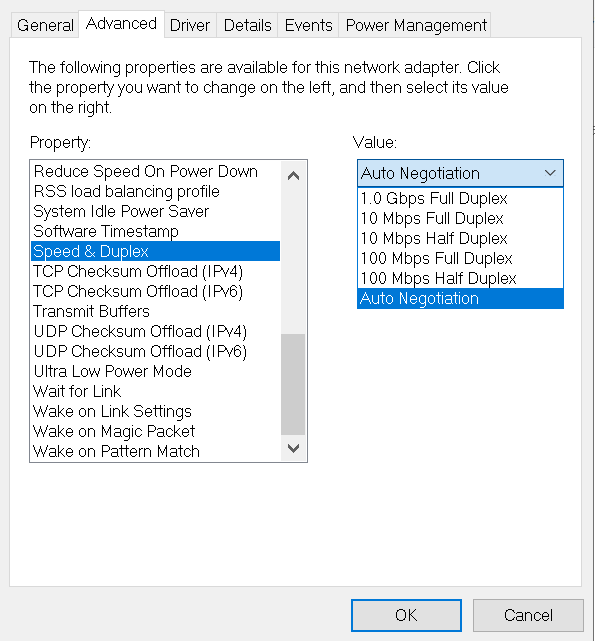Image resolution: width=595 pixels, height=641 pixels.
Task: Select Wake on Pattern Match property
Action: [x=156, y=452]
